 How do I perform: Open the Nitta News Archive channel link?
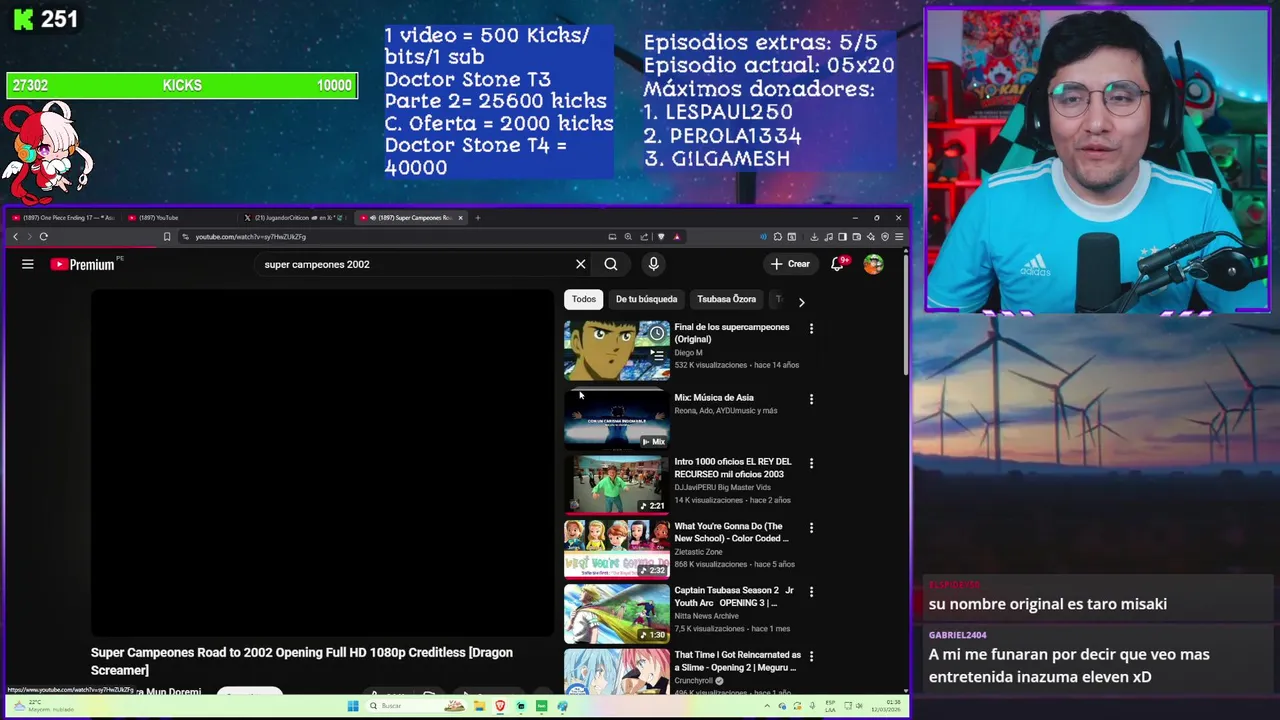(x=706, y=616)
